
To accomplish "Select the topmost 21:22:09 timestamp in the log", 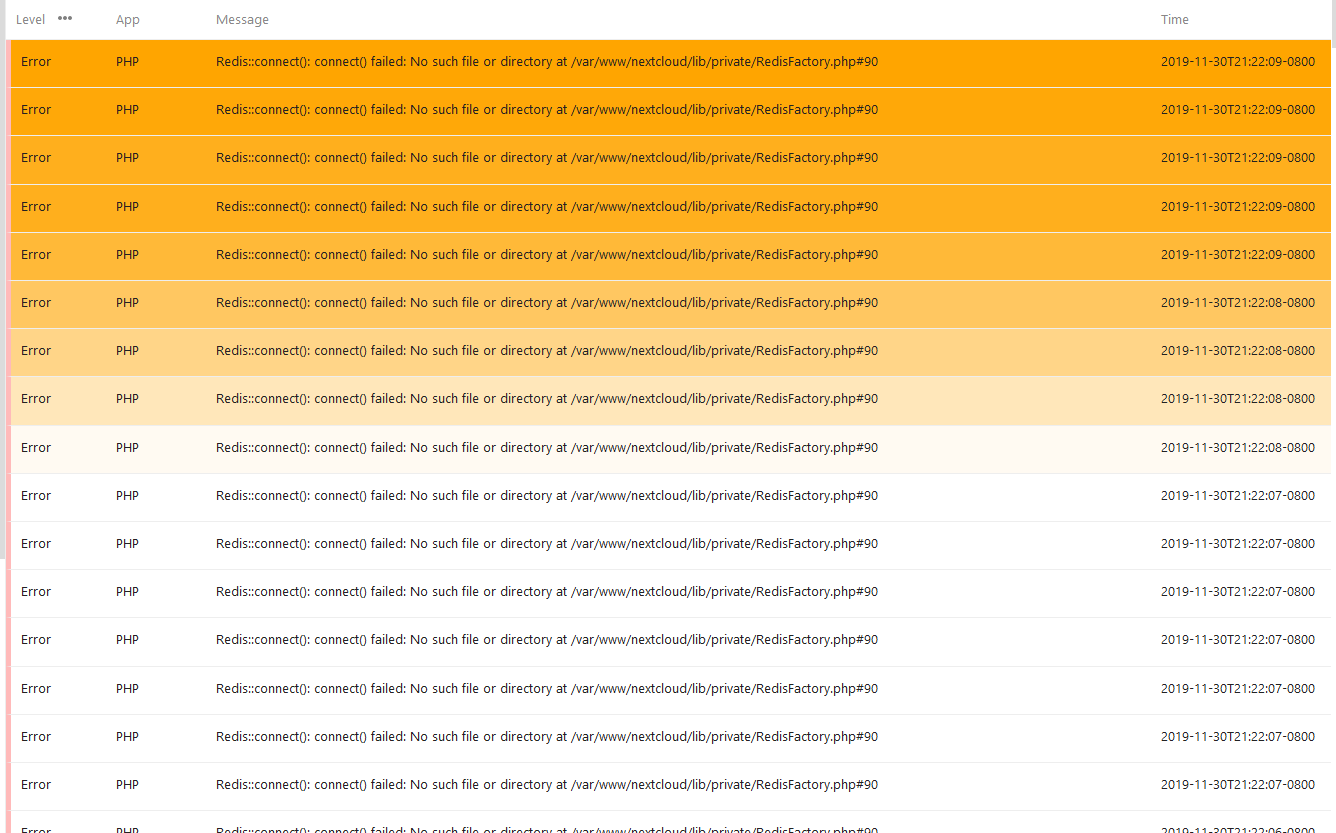I will click(x=1237, y=62).
